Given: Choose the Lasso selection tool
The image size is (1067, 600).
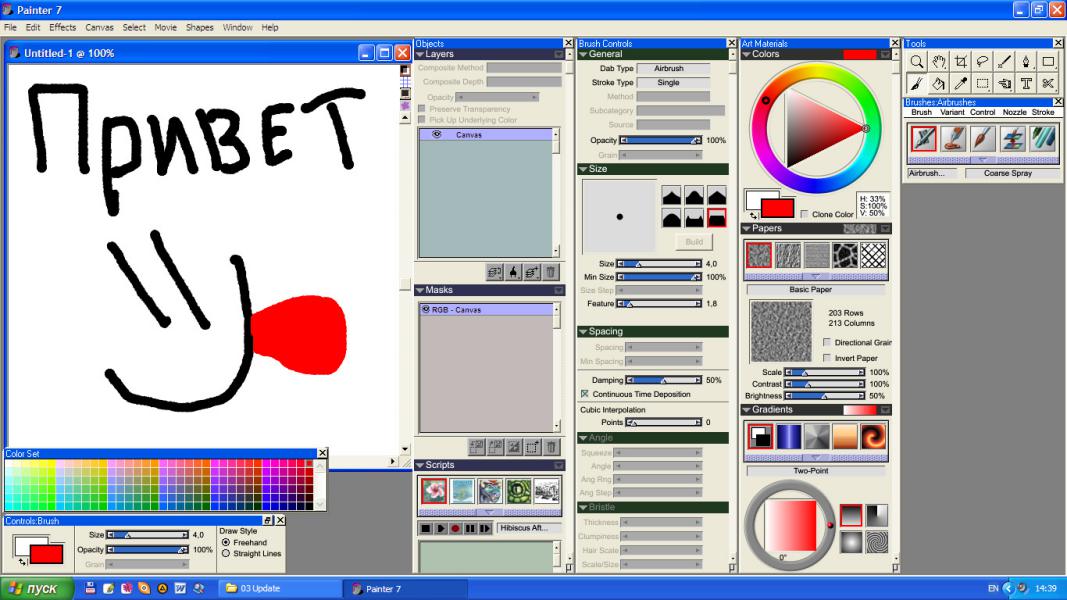Looking at the screenshot, I should pyautogui.click(x=983, y=61).
